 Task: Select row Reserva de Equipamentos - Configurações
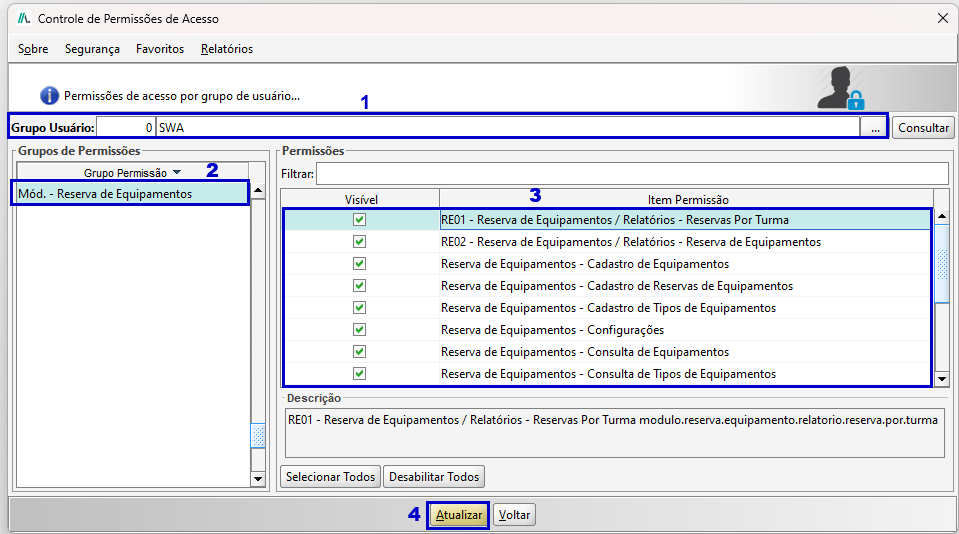click(x=607, y=330)
